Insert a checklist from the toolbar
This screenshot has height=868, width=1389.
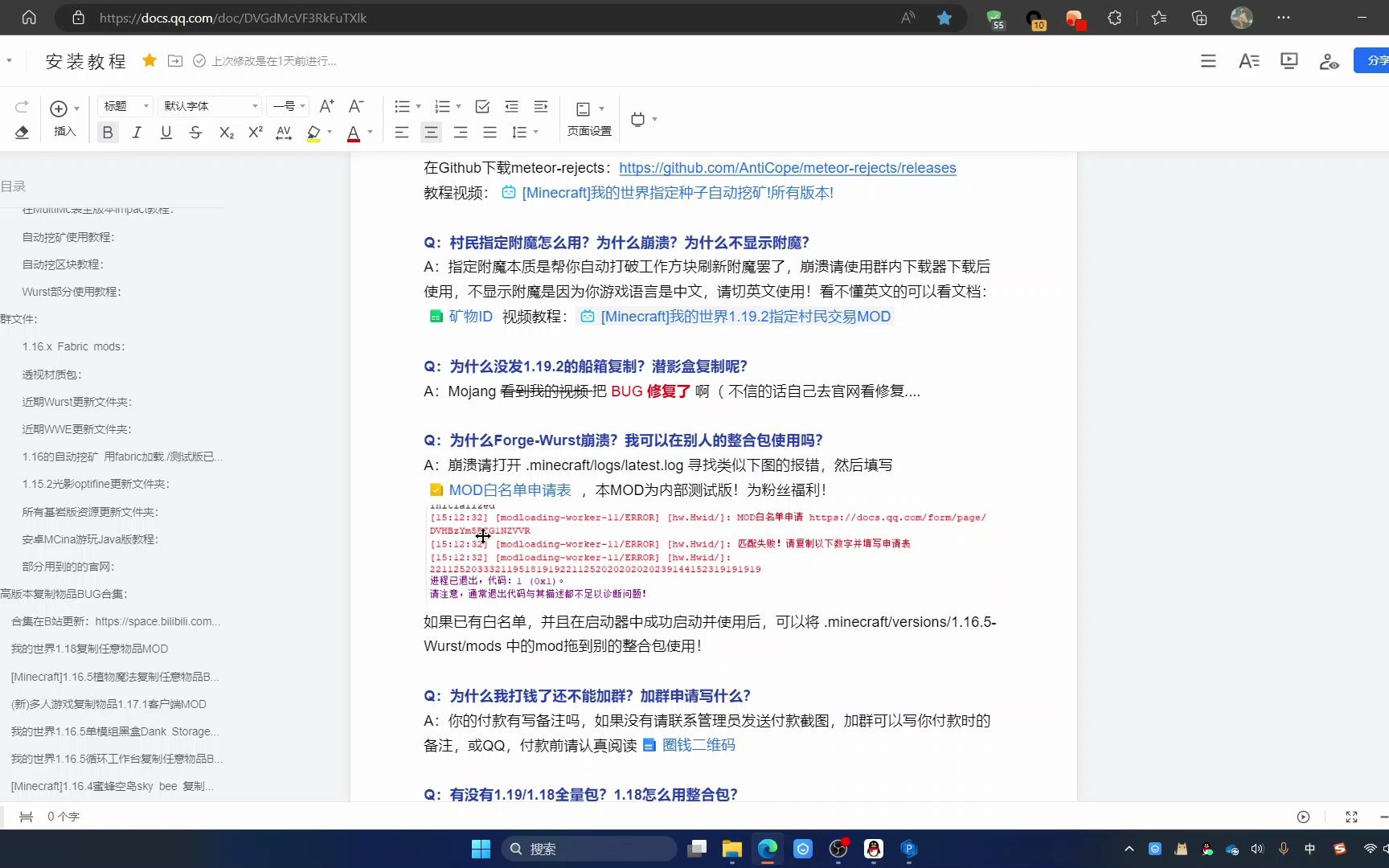coord(482,107)
